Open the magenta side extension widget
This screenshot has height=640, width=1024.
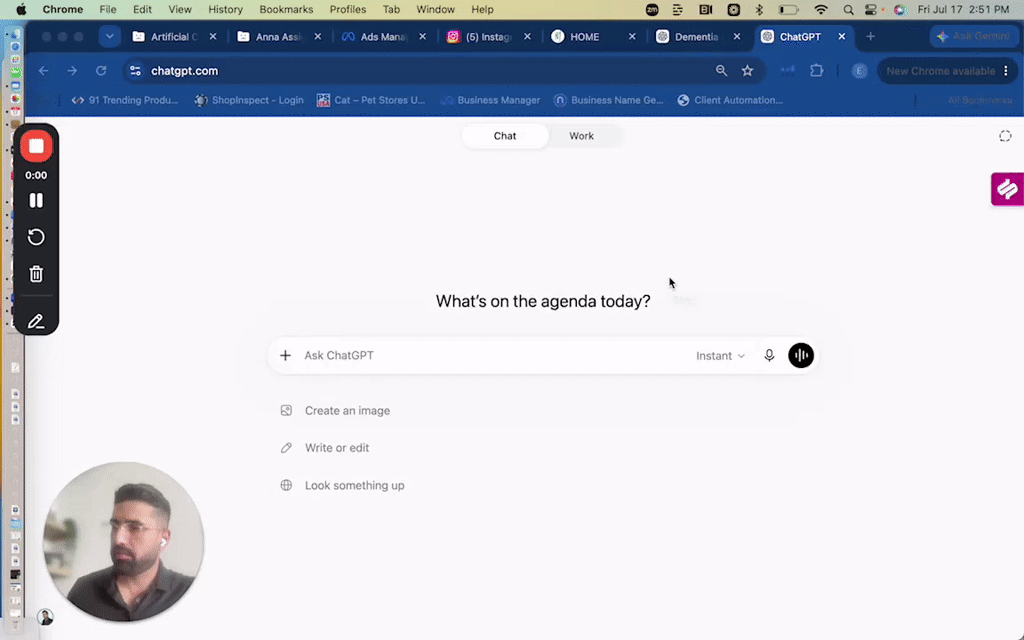coord(1008,189)
